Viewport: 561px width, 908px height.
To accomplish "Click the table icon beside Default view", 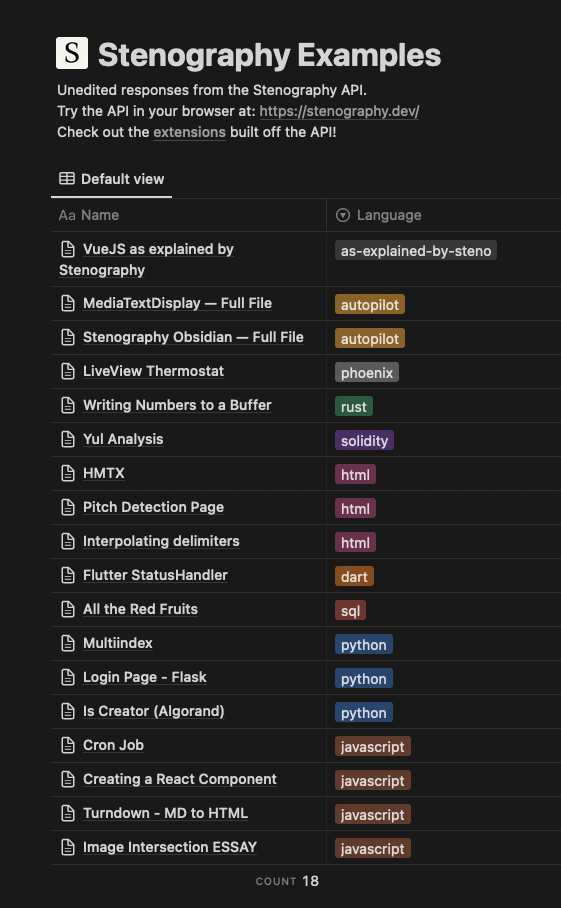I will click(67, 179).
